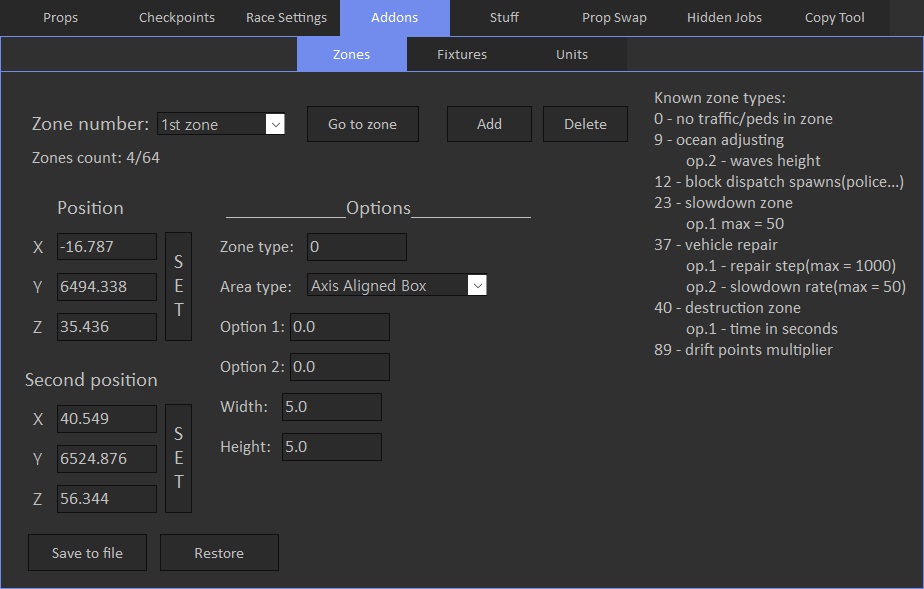Click '12 - block dispatch spawns(police...)' text
This screenshot has width=924, height=589.
coord(779,182)
